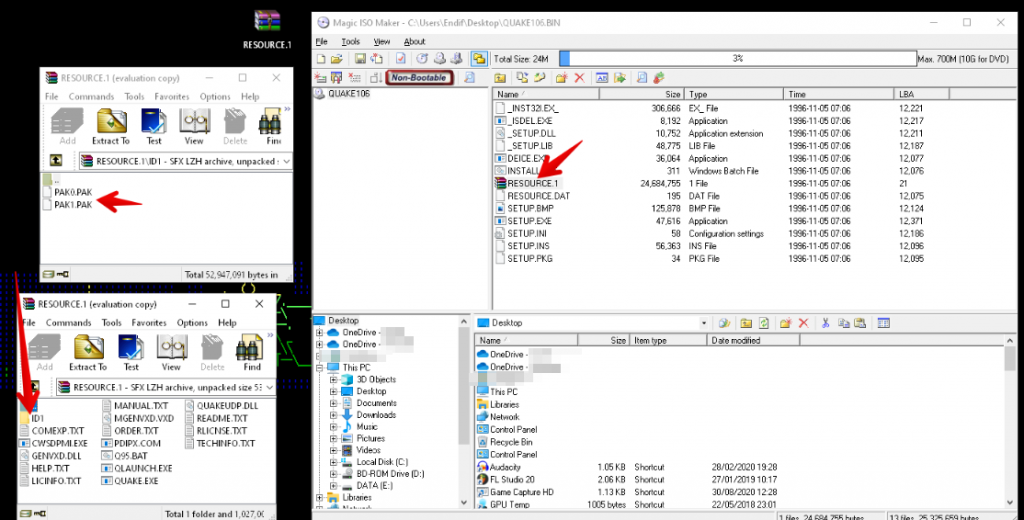Open Magic ISO Tools menu

(350, 41)
